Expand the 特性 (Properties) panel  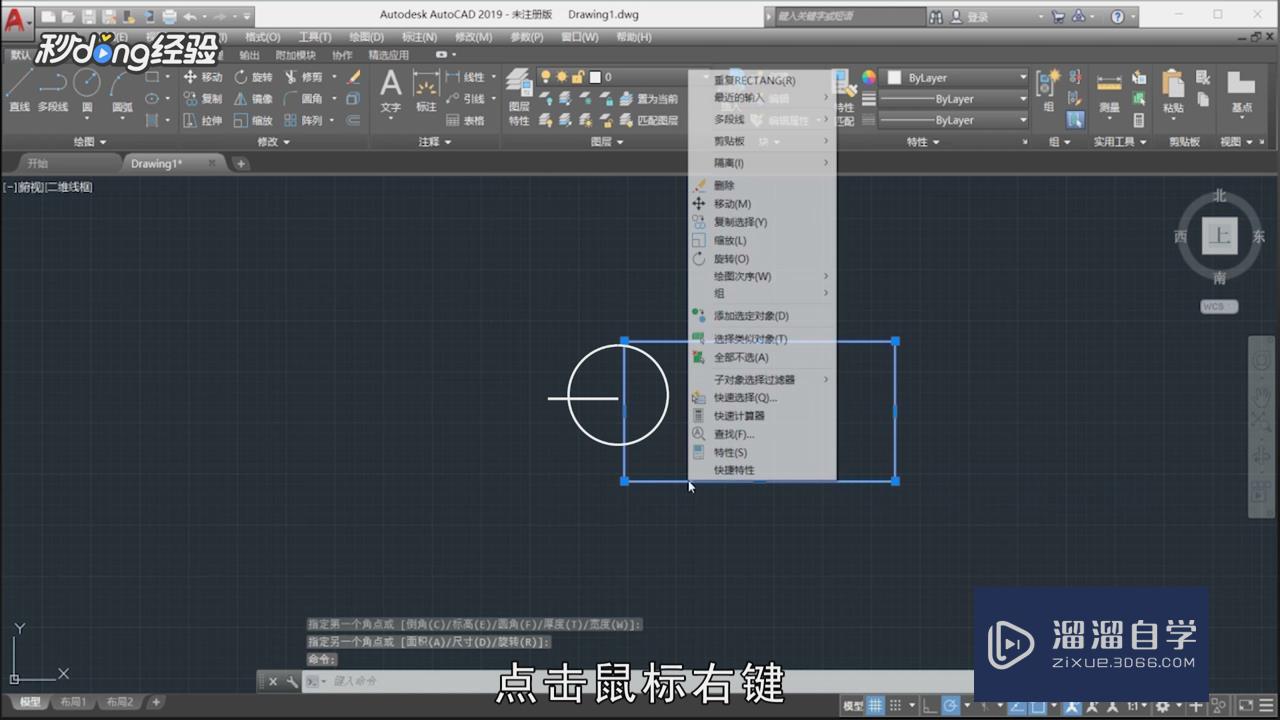(922, 142)
